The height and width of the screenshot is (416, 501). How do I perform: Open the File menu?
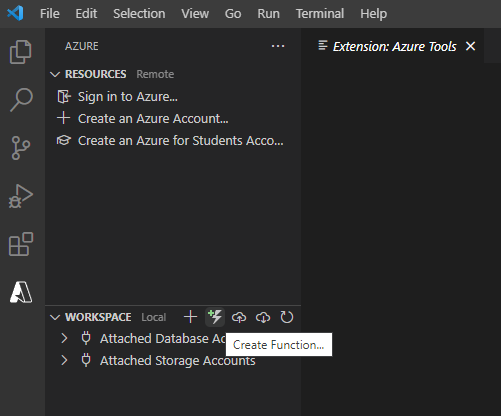[50, 14]
